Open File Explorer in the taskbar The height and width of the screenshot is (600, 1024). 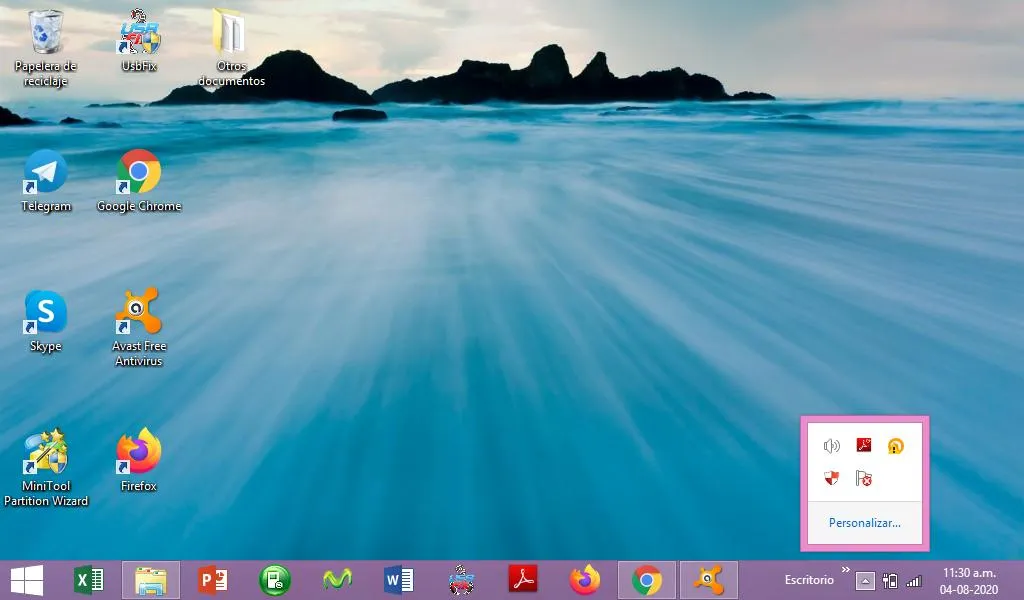(x=151, y=580)
